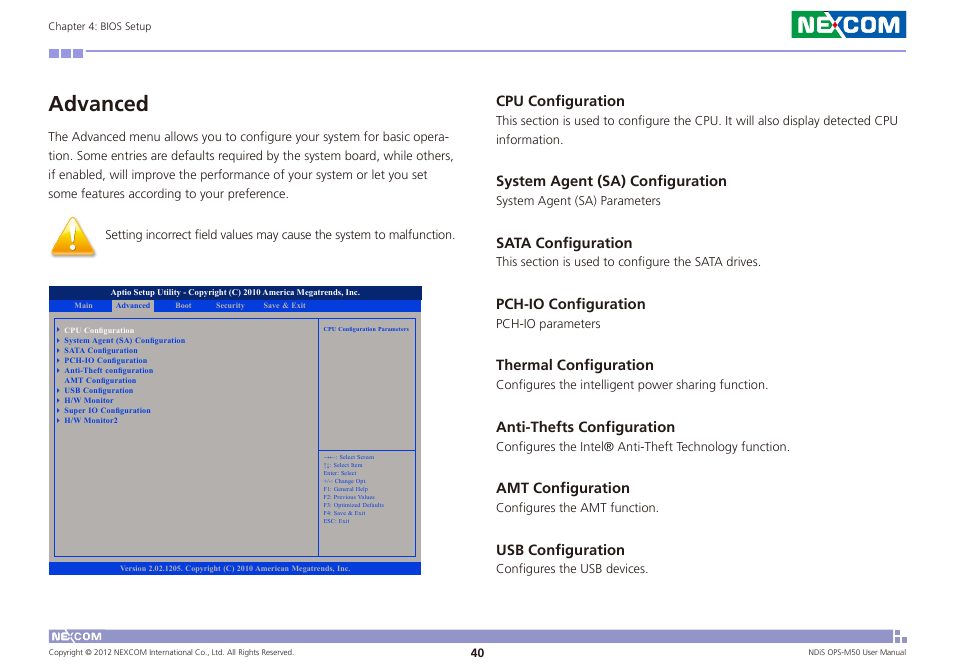Open CPU Configuration in the BIOS list
This screenshot has height=672, width=954.
(x=99, y=330)
